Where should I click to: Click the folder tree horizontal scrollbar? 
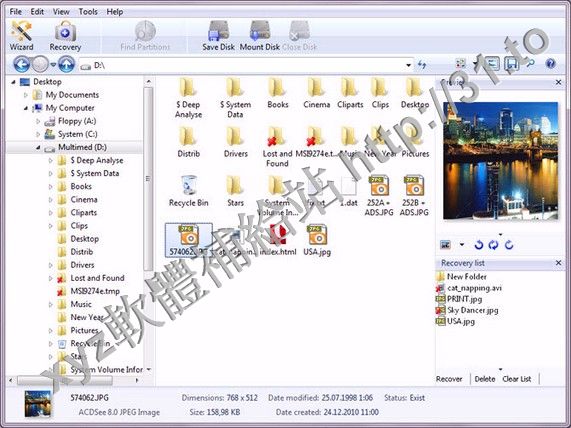click(x=64, y=380)
